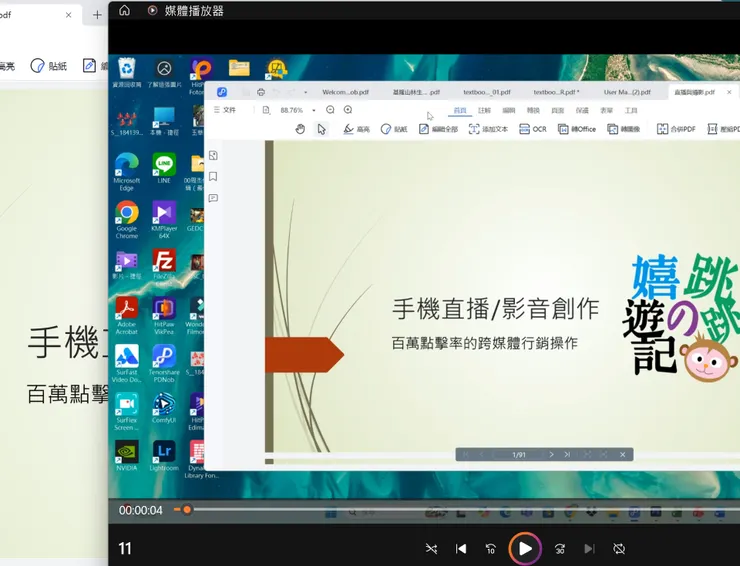Image resolution: width=740 pixels, height=566 pixels.
Task: Switch to the User Ma...(2).pdf tab
Action: (627, 92)
